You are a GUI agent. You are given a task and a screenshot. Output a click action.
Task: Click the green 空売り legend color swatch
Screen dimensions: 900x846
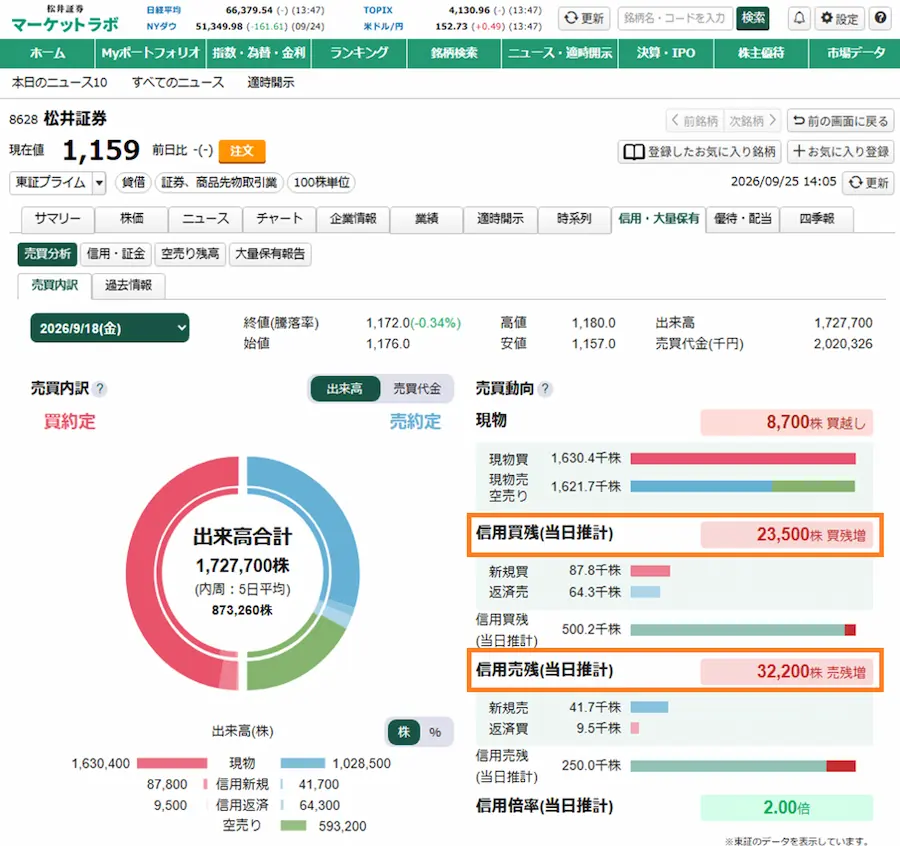[x=293, y=826]
